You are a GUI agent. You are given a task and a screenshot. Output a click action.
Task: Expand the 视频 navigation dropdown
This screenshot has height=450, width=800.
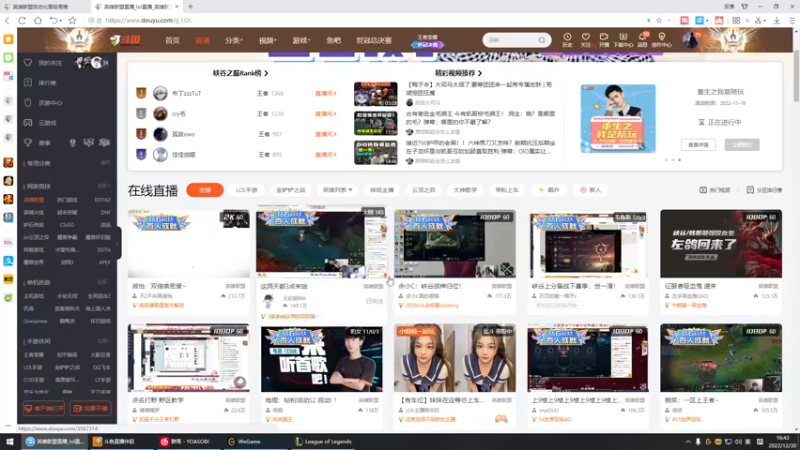click(x=267, y=40)
